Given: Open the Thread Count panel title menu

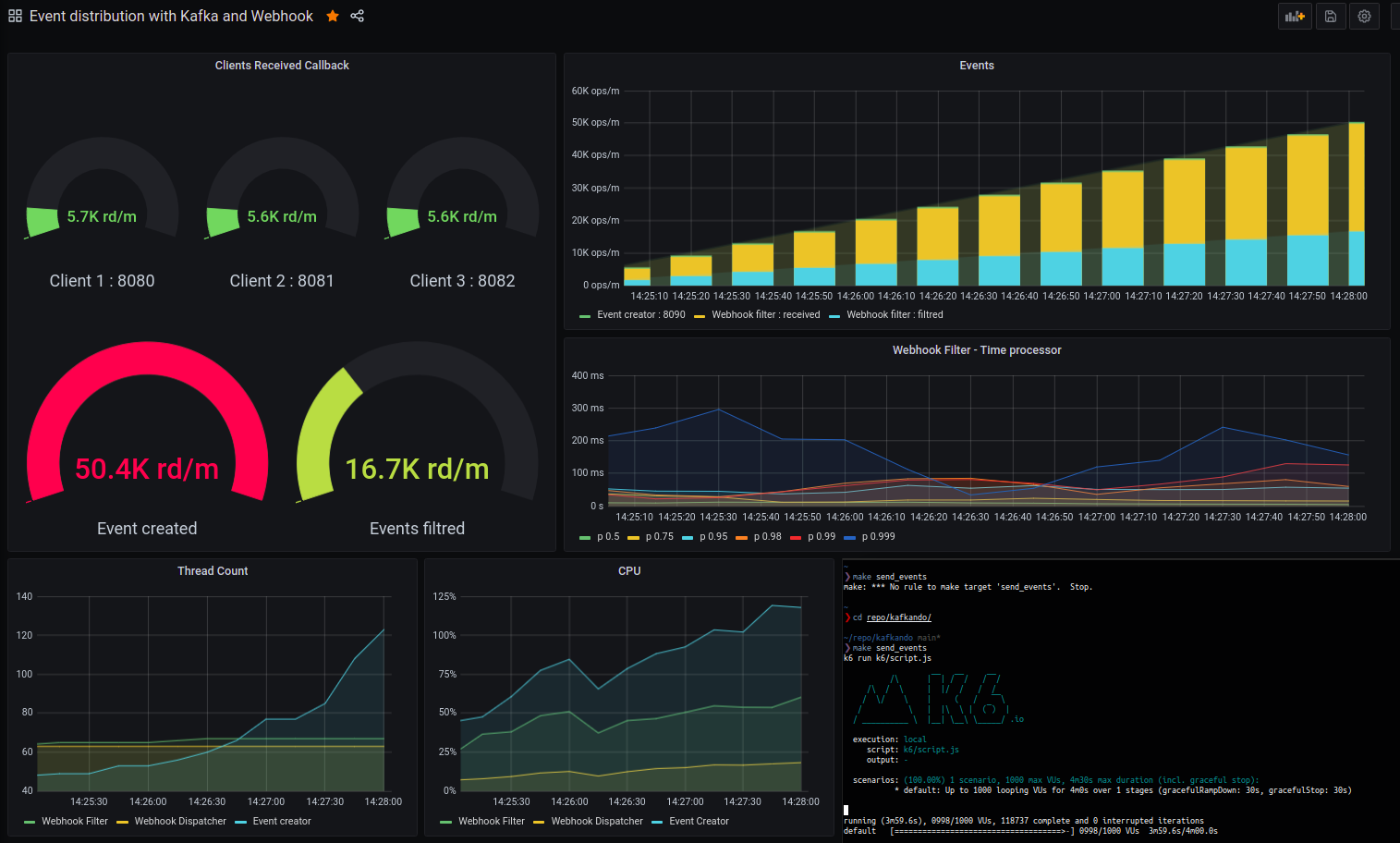Looking at the screenshot, I should click(213, 571).
